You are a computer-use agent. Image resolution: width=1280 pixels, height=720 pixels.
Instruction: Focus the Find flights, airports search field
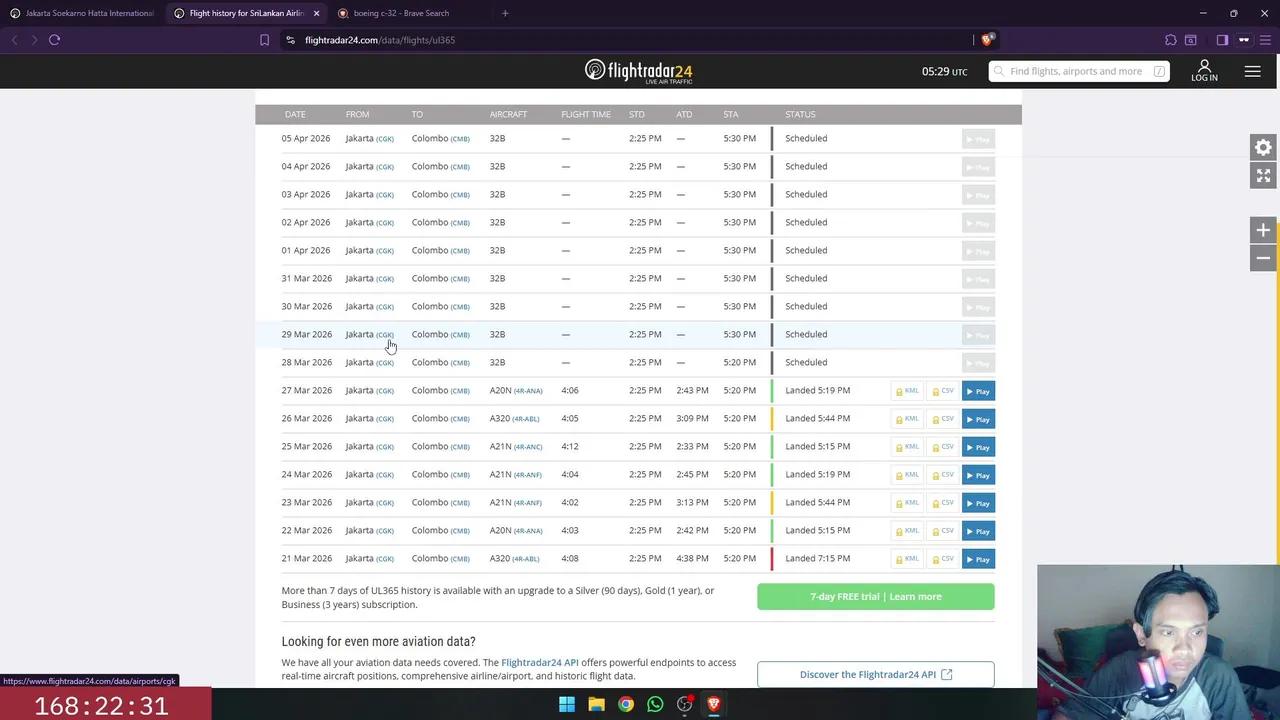tap(1078, 71)
